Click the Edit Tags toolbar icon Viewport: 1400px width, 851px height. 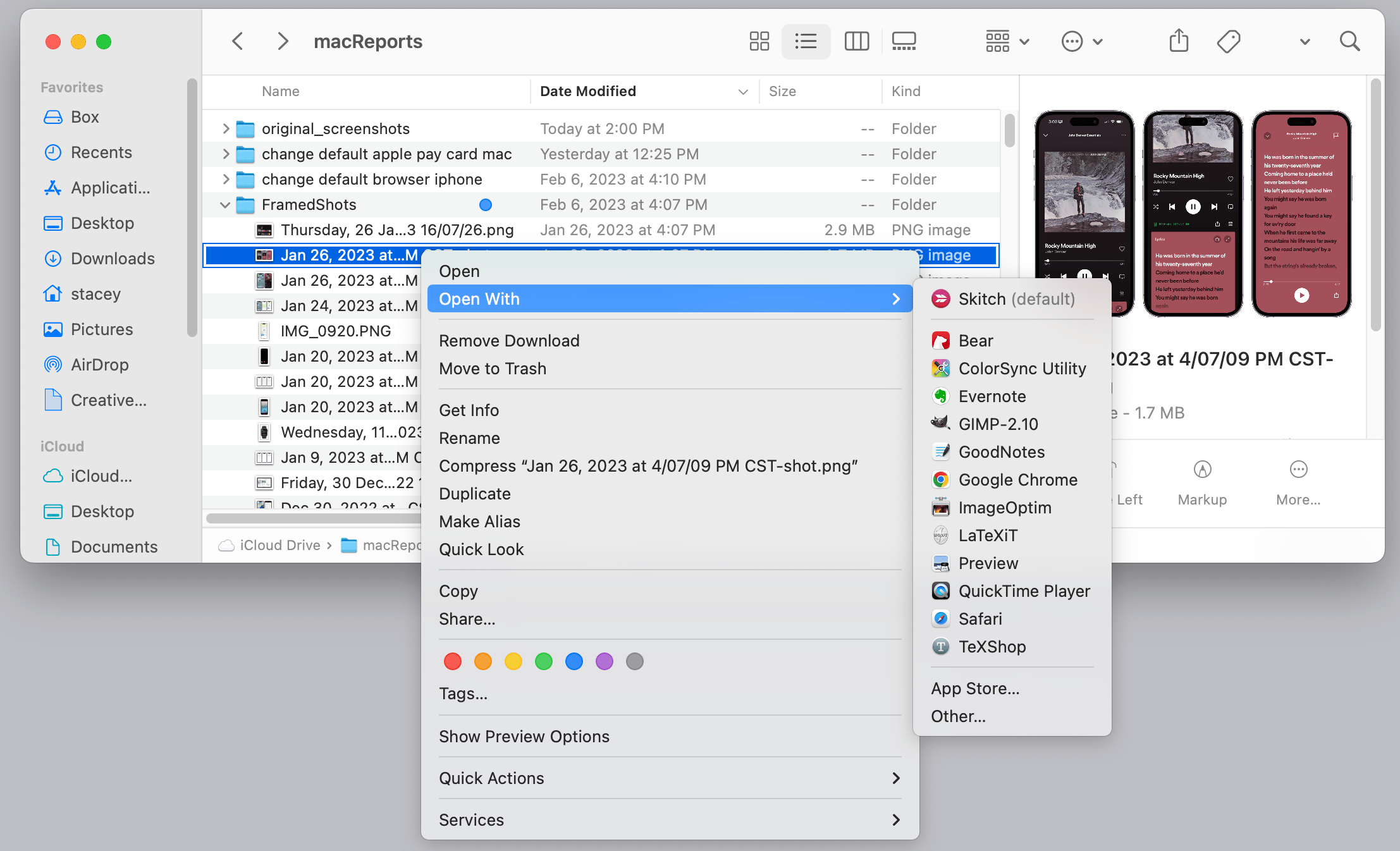pos(1228,42)
